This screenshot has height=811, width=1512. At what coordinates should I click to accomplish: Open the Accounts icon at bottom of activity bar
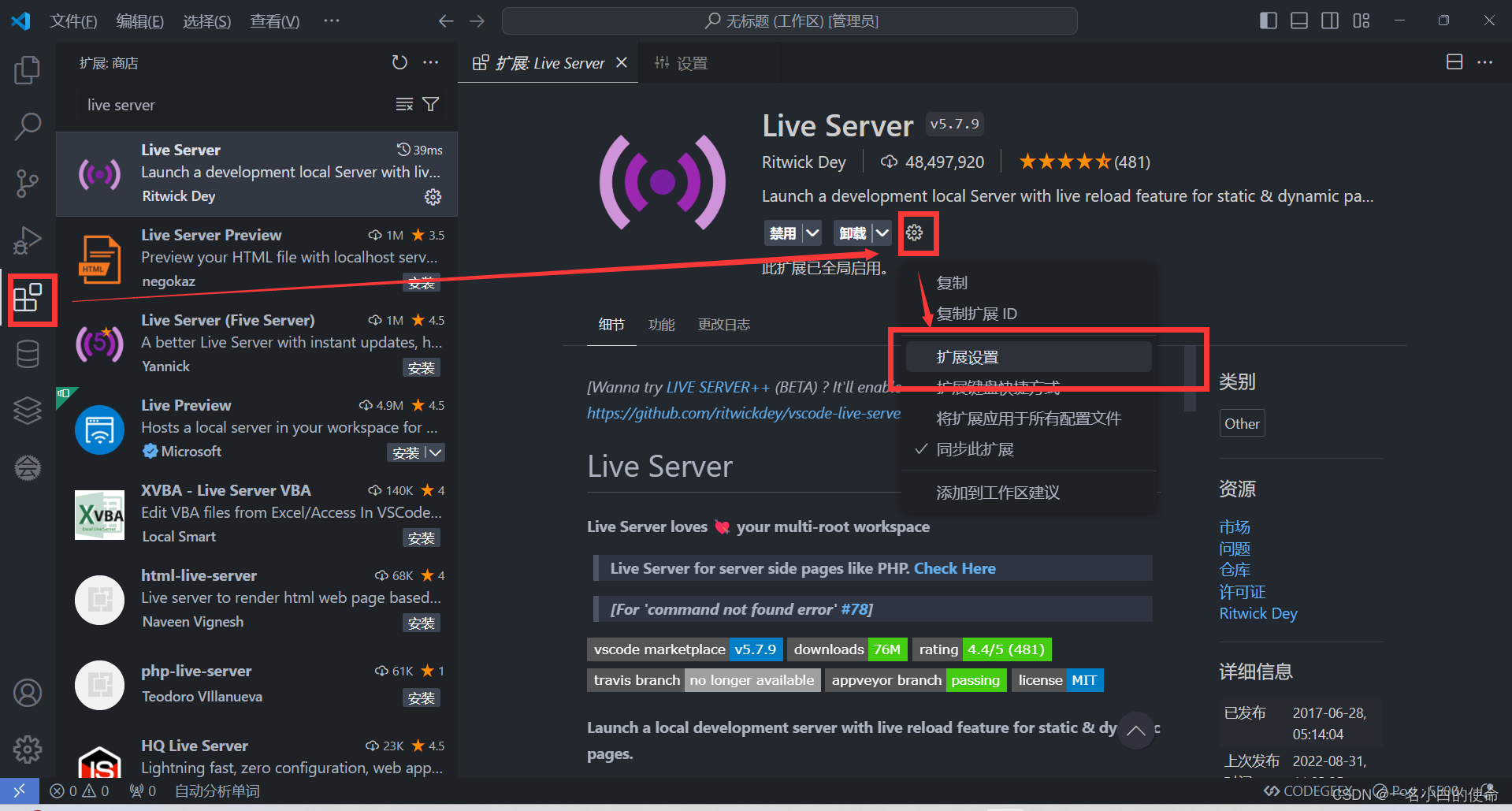coord(28,692)
